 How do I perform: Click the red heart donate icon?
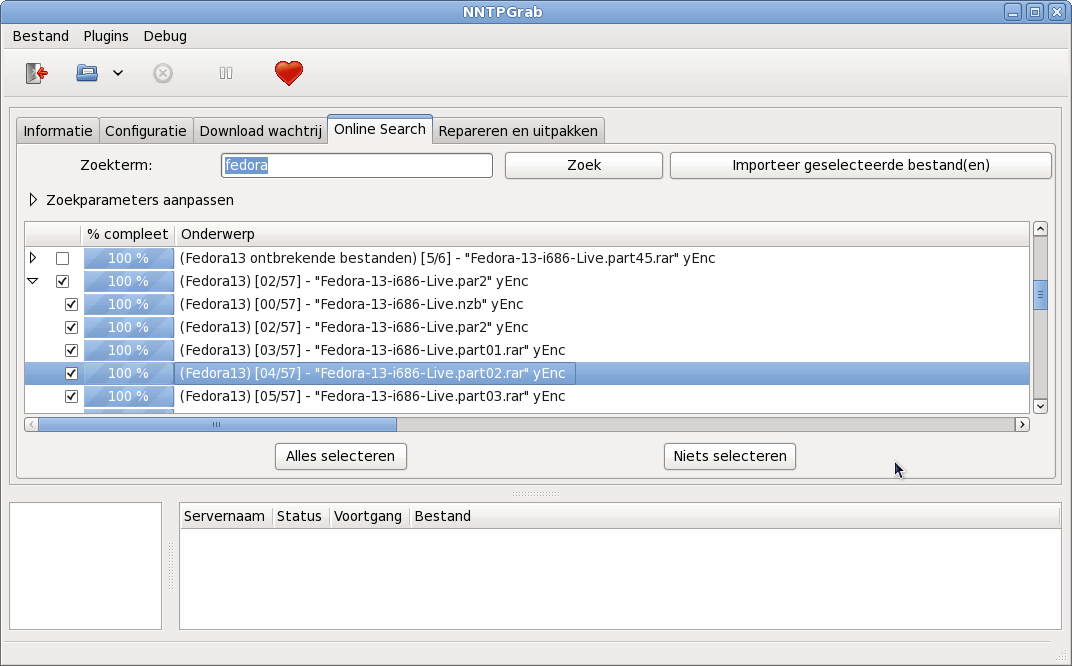tap(288, 73)
